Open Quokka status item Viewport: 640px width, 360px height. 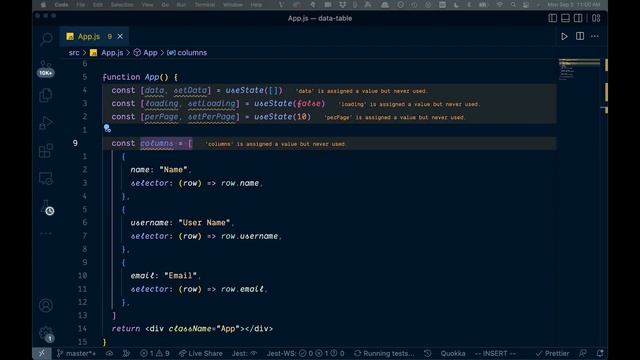(453, 353)
